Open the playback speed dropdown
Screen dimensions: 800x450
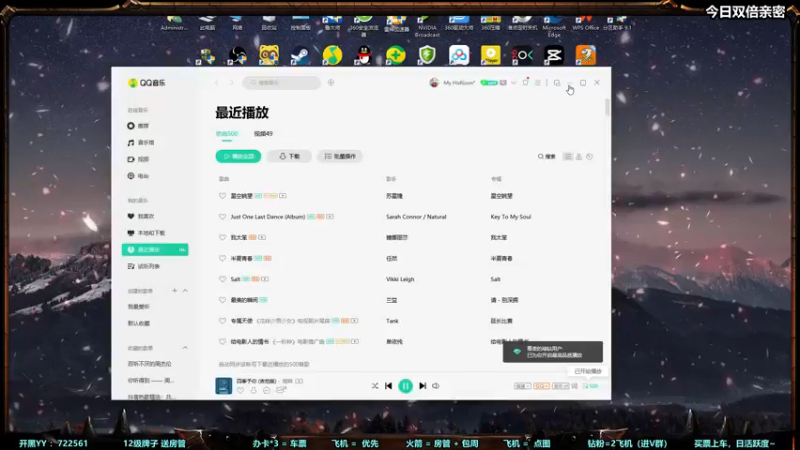tap(522, 386)
